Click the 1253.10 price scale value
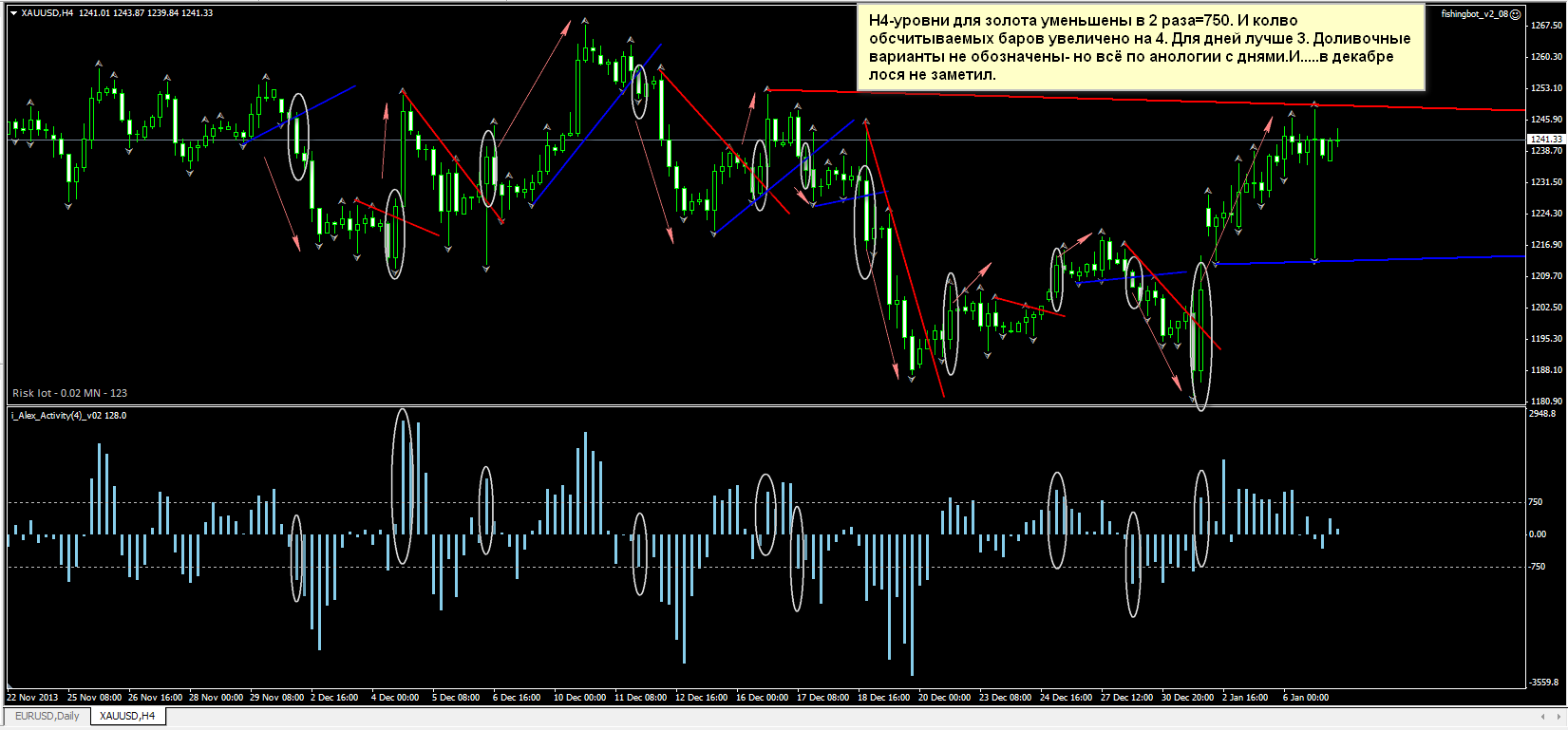Screen dimensions: 1568x730 click(x=1546, y=88)
